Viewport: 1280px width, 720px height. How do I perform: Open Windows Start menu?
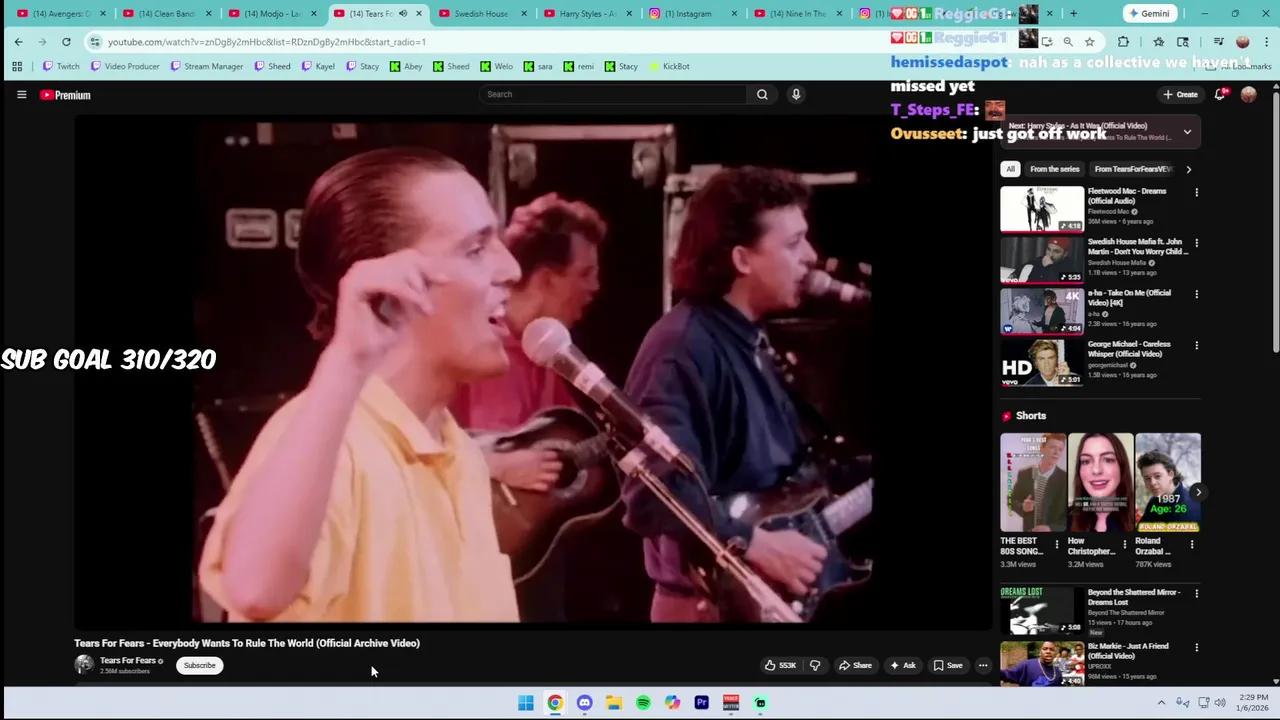[x=526, y=703]
